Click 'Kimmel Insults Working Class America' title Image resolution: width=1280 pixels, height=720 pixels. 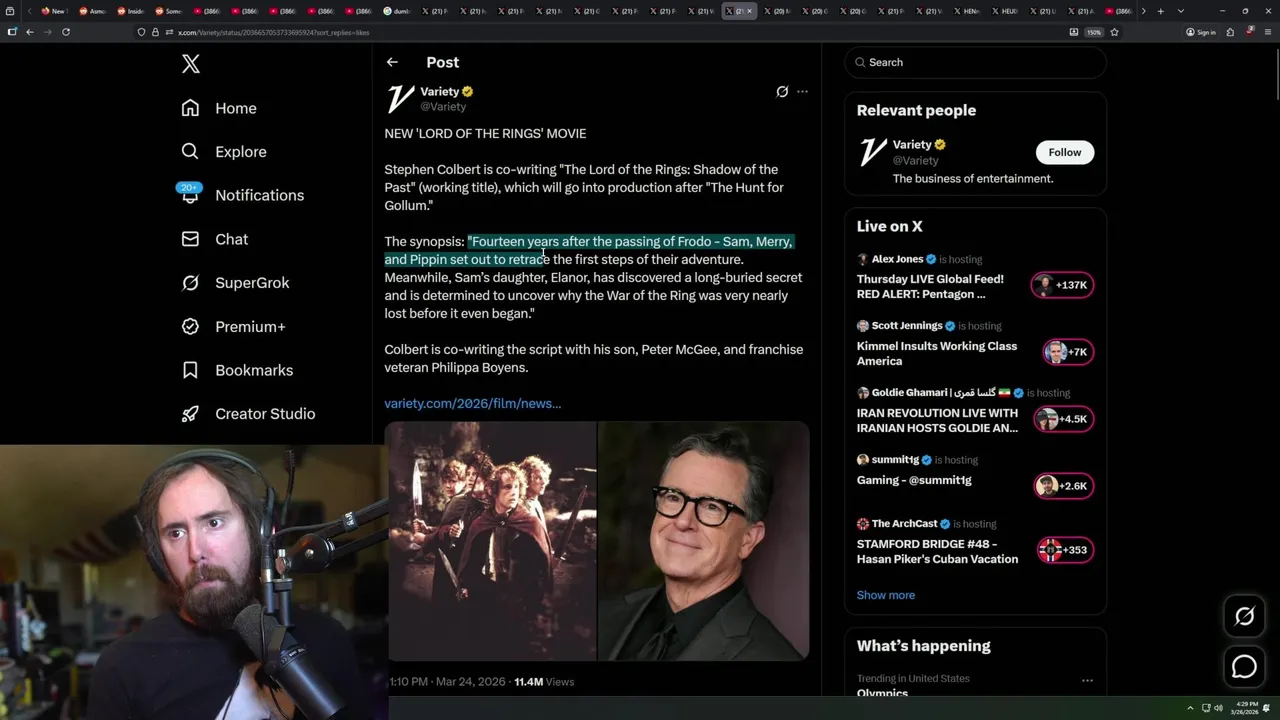[x=937, y=354]
